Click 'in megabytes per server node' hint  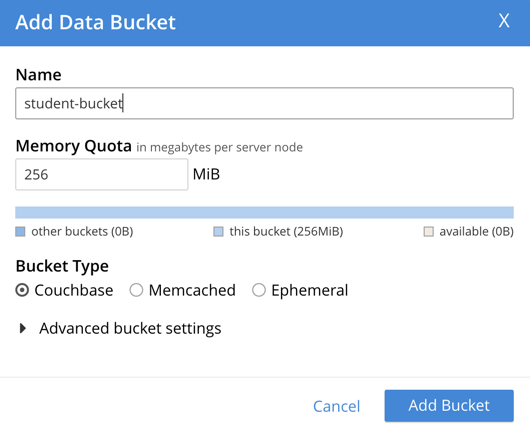219,147
